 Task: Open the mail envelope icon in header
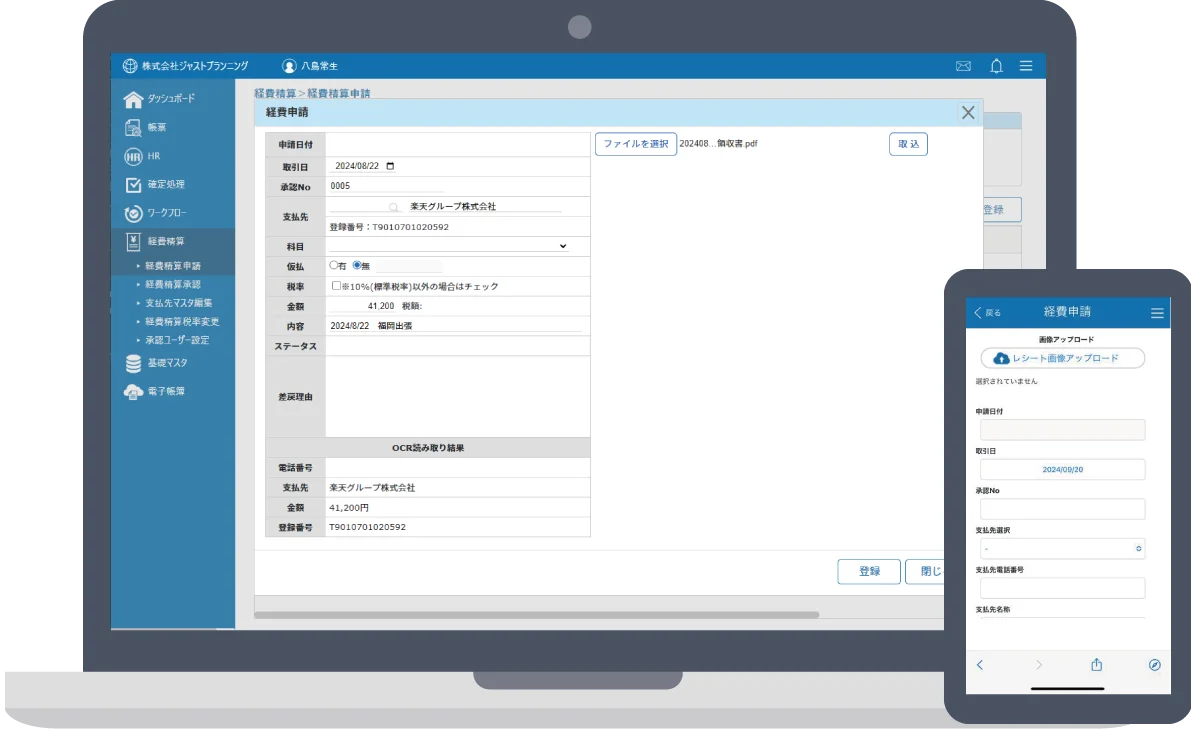tap(963, 66)
